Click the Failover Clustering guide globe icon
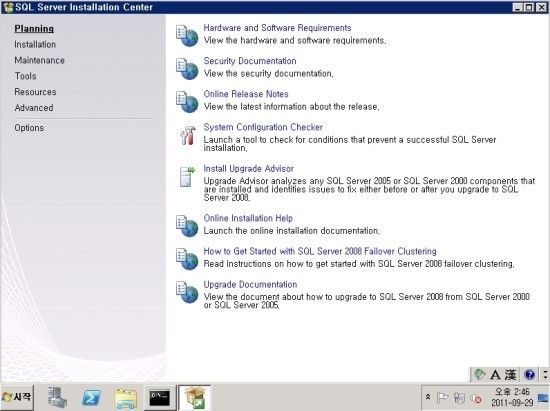Image resolution: width=550 pixels, height=411 pixels. (x=187, y=258)
